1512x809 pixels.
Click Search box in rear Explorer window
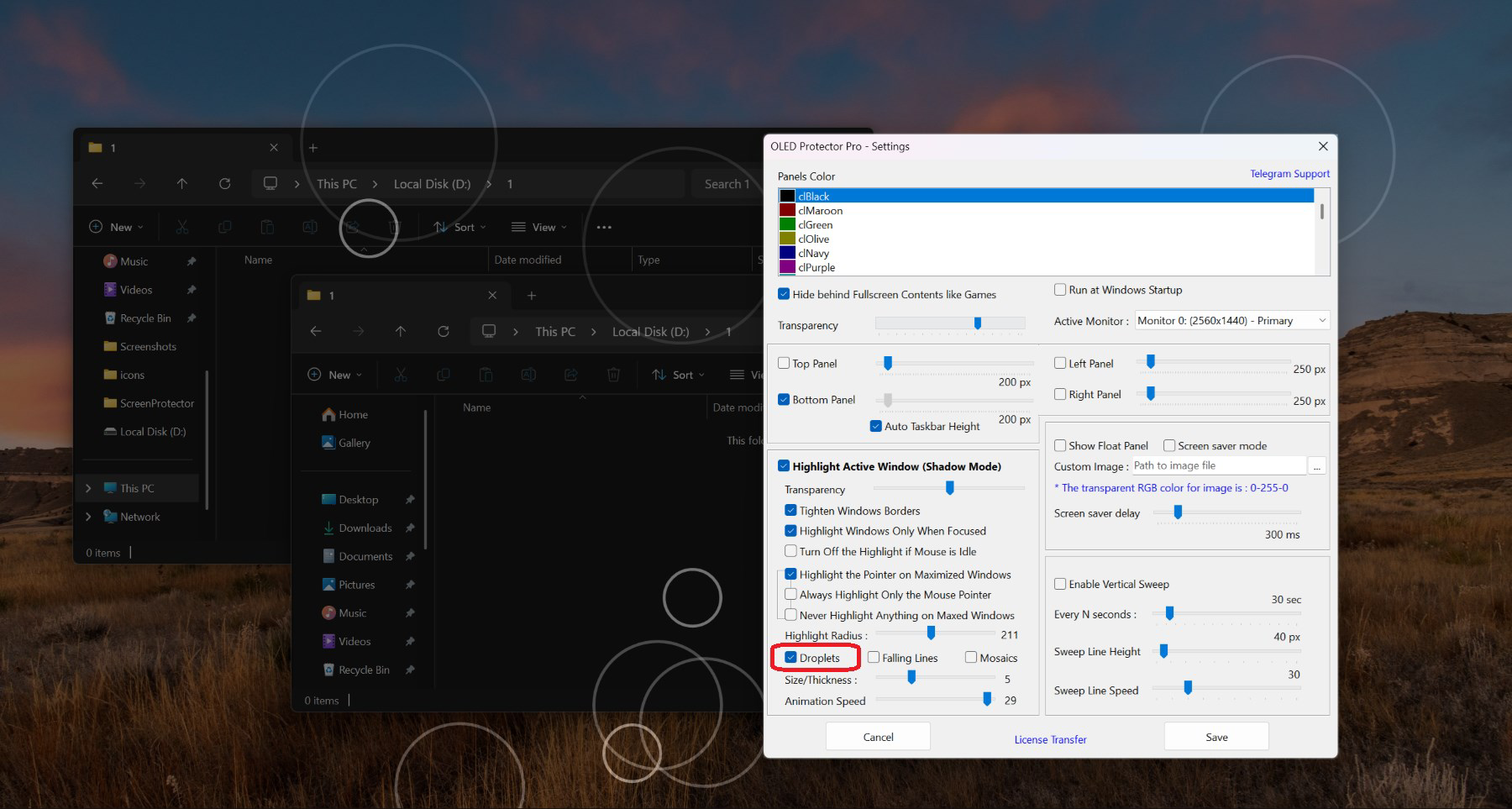point(727,184)
